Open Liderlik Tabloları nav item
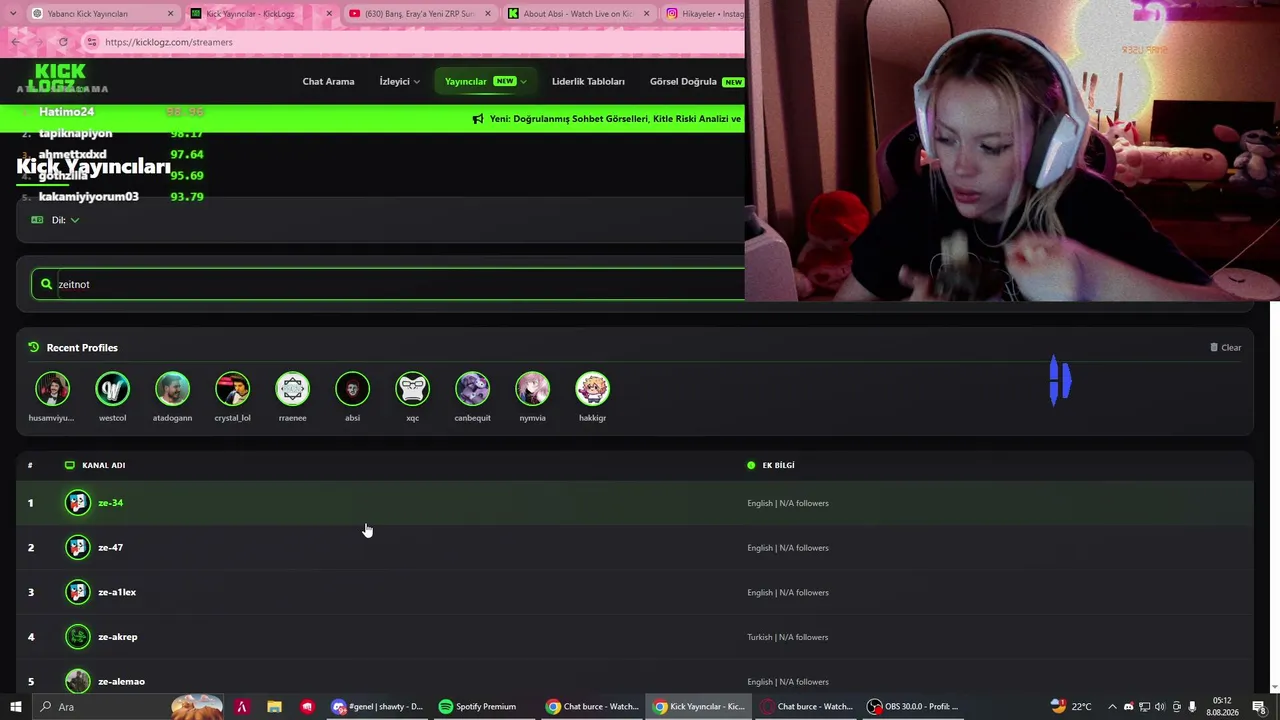Viewport: 1280px width, 720px height. point(588,81)
